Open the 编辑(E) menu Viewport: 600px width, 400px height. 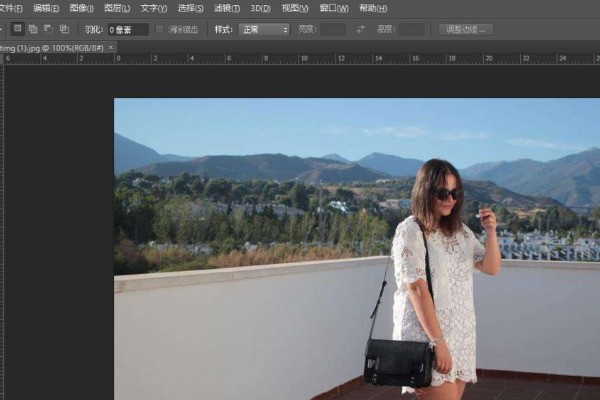47,8
